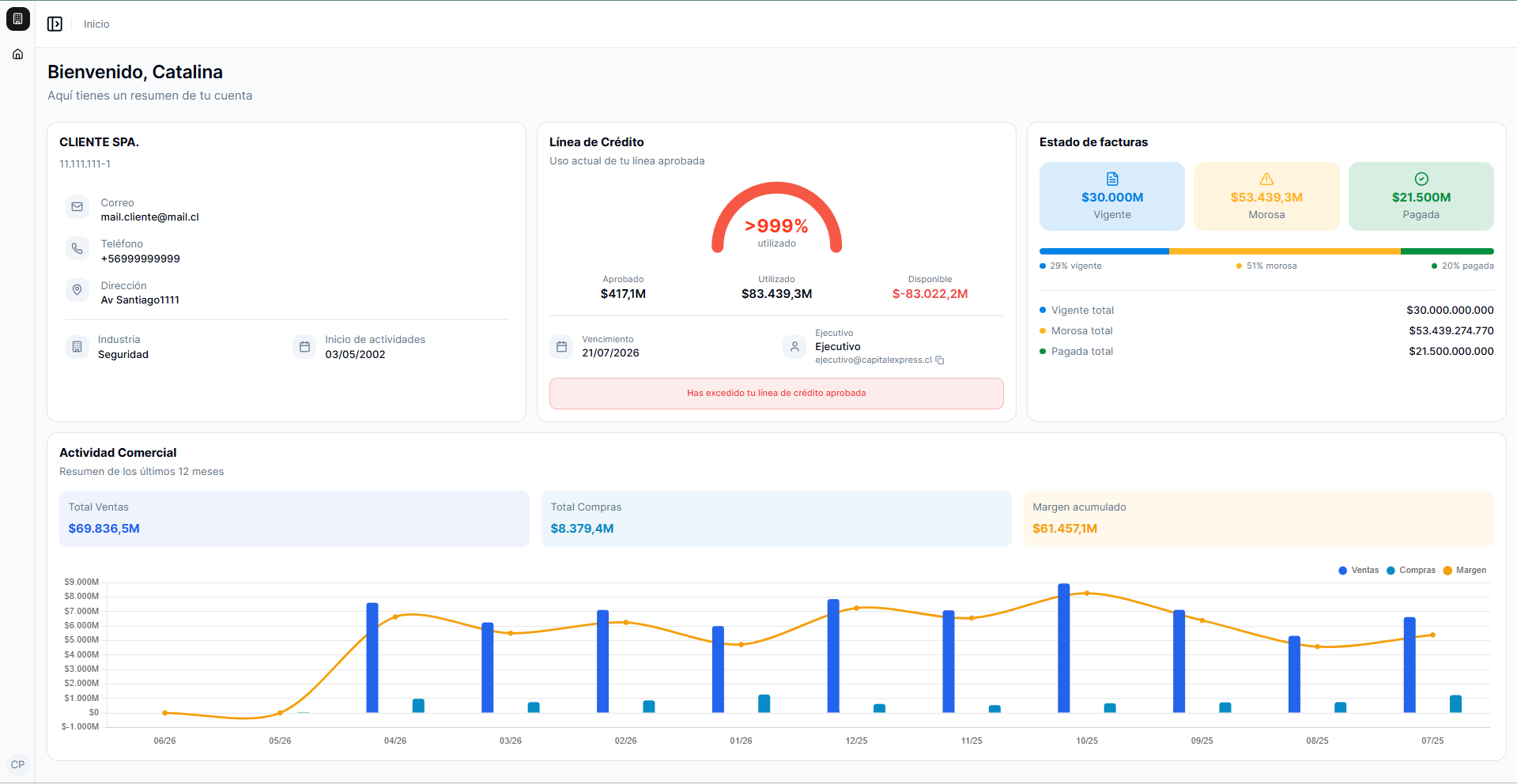The width and height of the screenshot is (1517, 784).
Task: Click the phone number +56999999999
Action: [x=141, y=259]
